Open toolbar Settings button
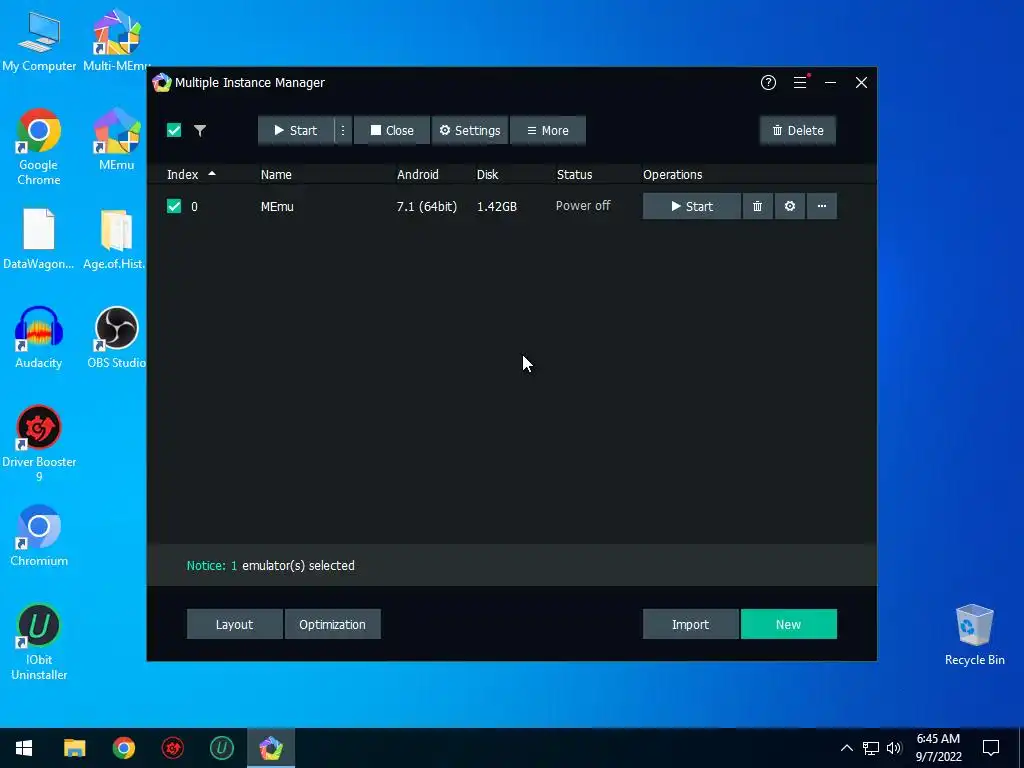Screen dimensions: 1024x768 [x=470, y=130]
